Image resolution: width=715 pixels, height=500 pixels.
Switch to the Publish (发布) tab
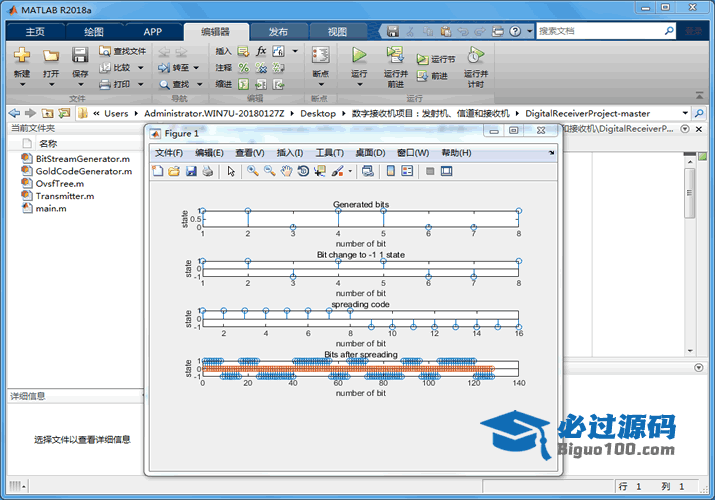tap(278, 31)
